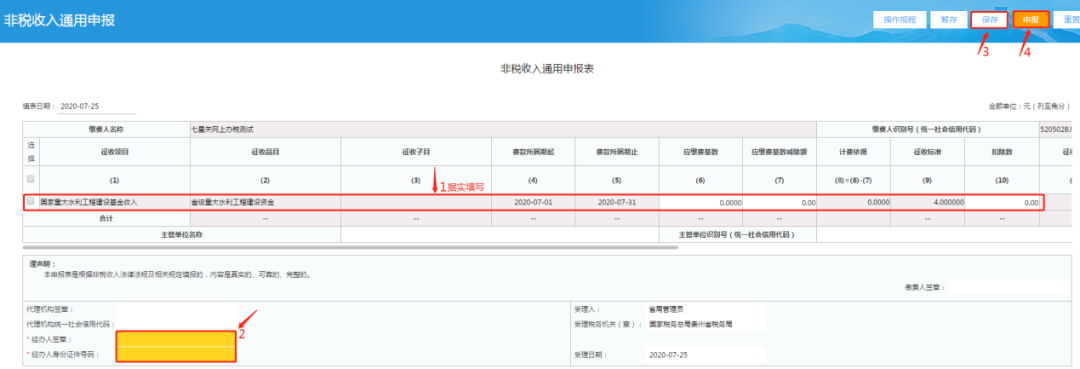1080x369 pixels.
Task: Click the 金额单位 note at top right
Action: 1030,107
